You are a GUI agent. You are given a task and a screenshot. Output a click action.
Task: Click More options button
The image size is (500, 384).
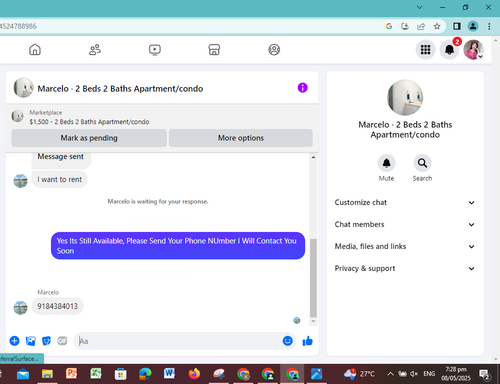pyautogui.click(x=241, y=138)
